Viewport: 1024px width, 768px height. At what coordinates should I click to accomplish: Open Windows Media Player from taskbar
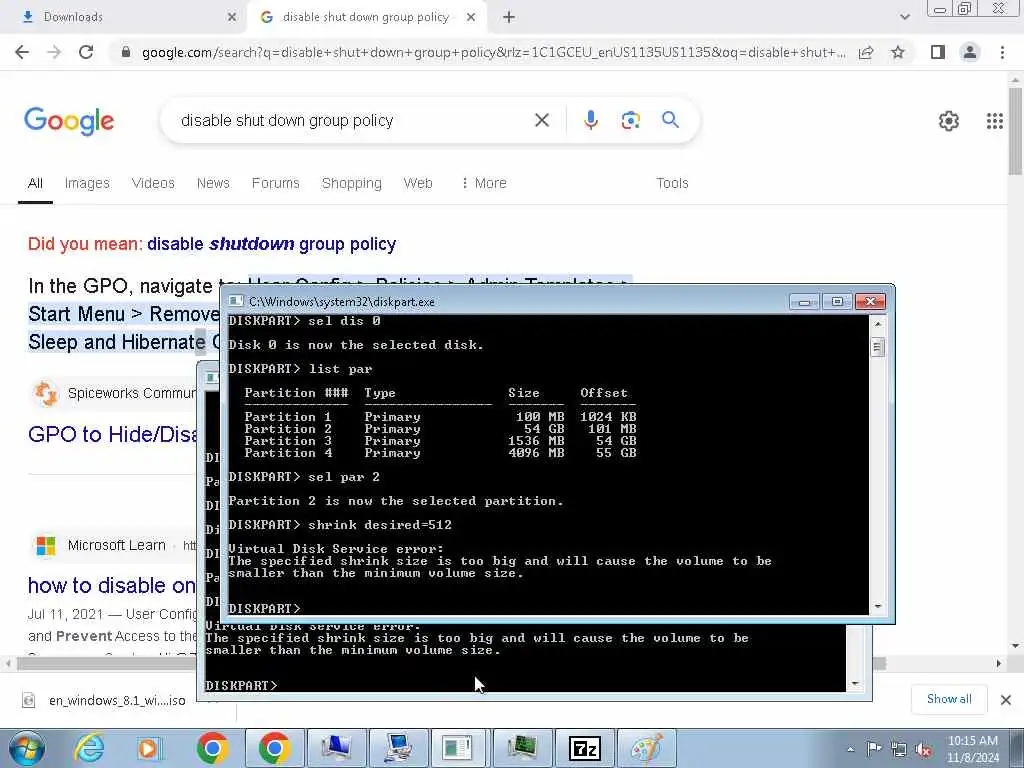[150, 748]
